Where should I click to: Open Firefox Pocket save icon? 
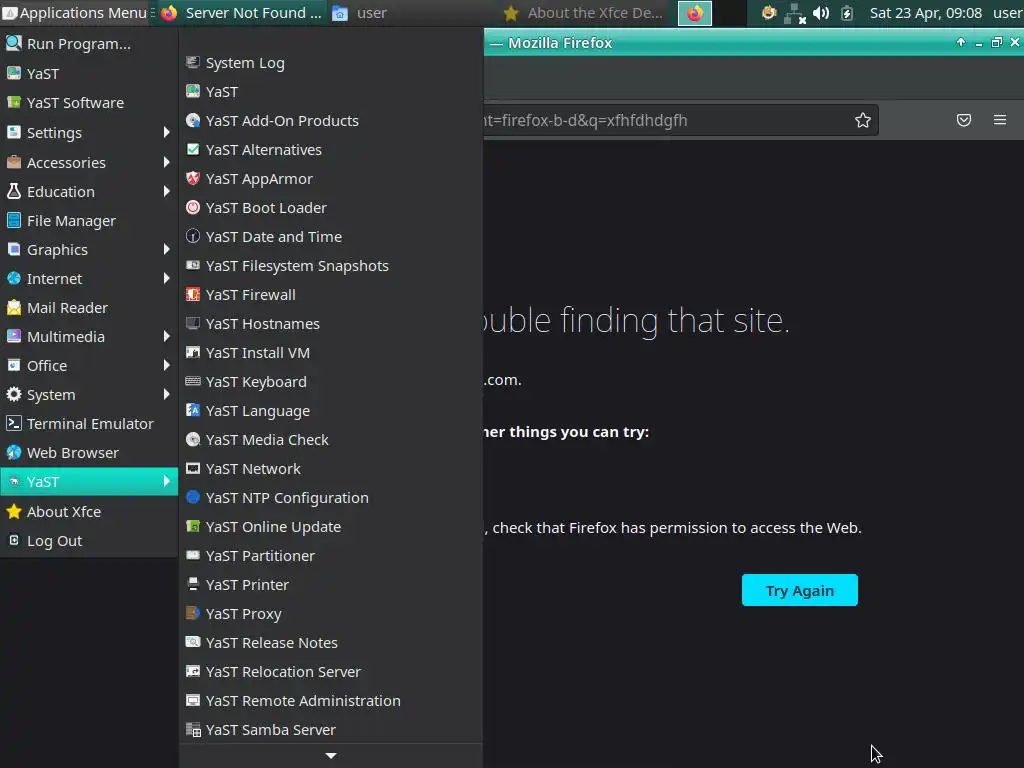click(963, 120)
